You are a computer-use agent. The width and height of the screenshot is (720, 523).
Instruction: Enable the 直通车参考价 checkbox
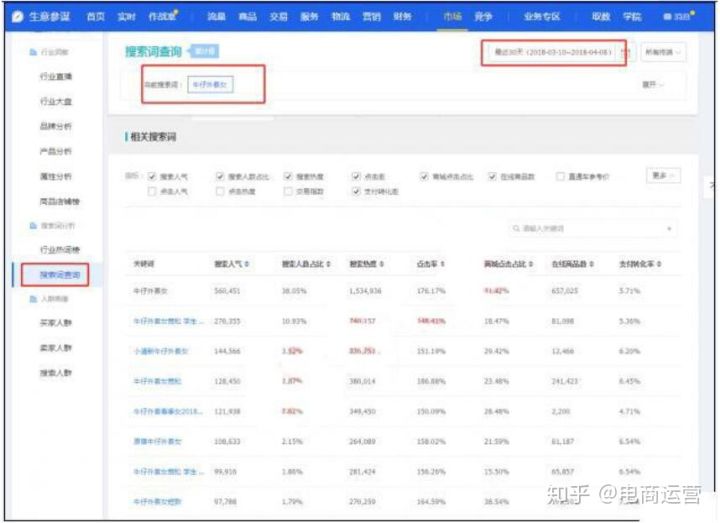tap(561, 176)
